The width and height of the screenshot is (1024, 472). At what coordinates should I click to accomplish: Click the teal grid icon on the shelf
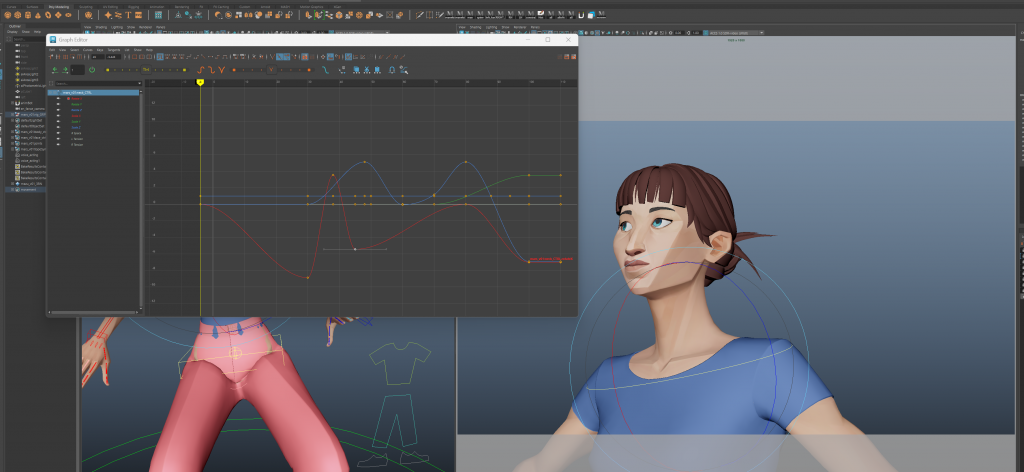point(159,15)
